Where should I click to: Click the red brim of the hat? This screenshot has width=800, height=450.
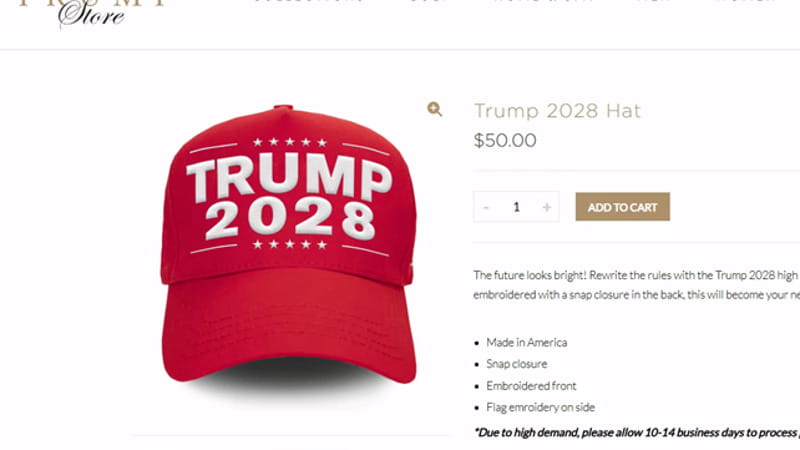click(289, 327)
